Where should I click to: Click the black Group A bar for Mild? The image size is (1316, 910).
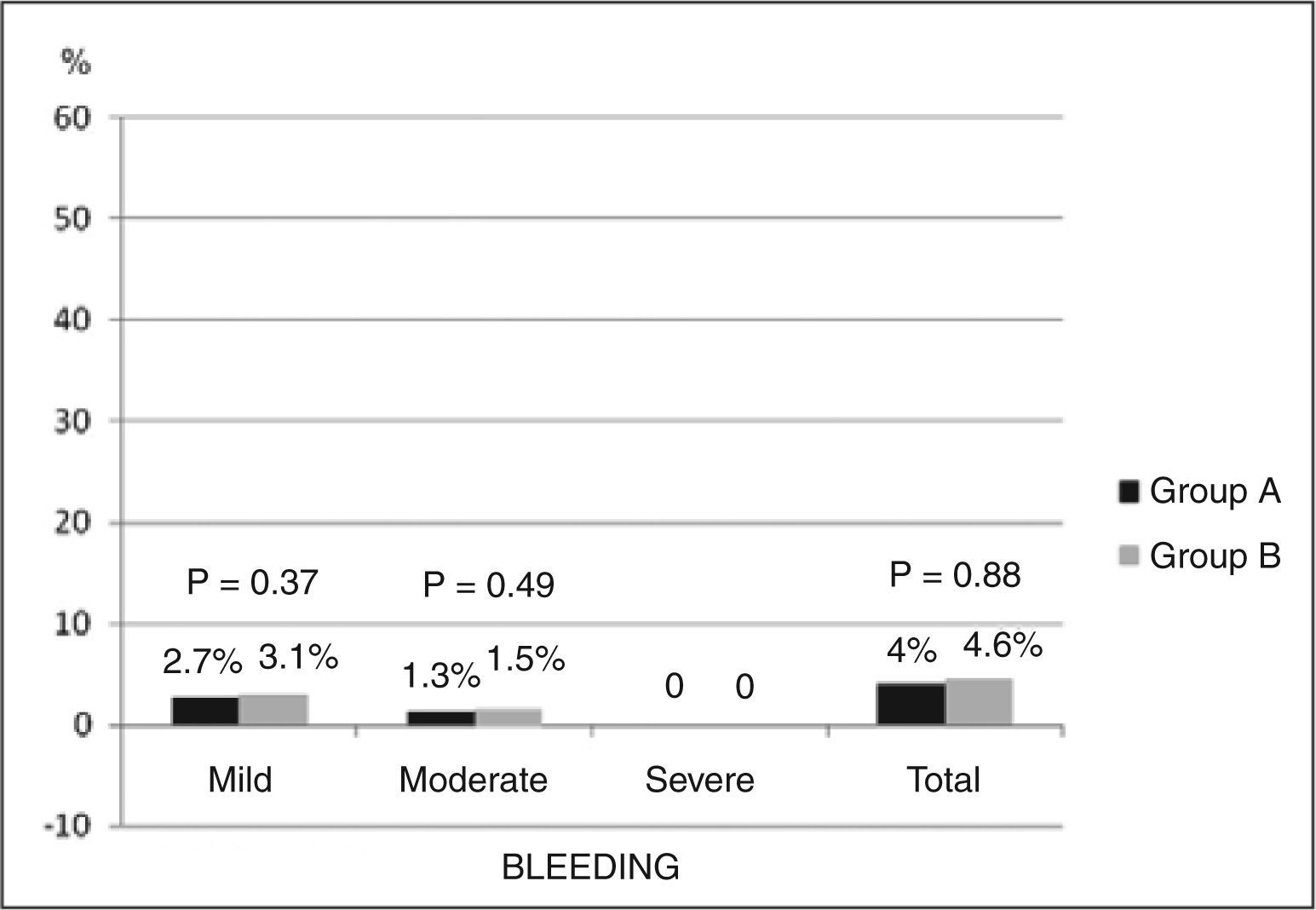[x=205, y=711]
